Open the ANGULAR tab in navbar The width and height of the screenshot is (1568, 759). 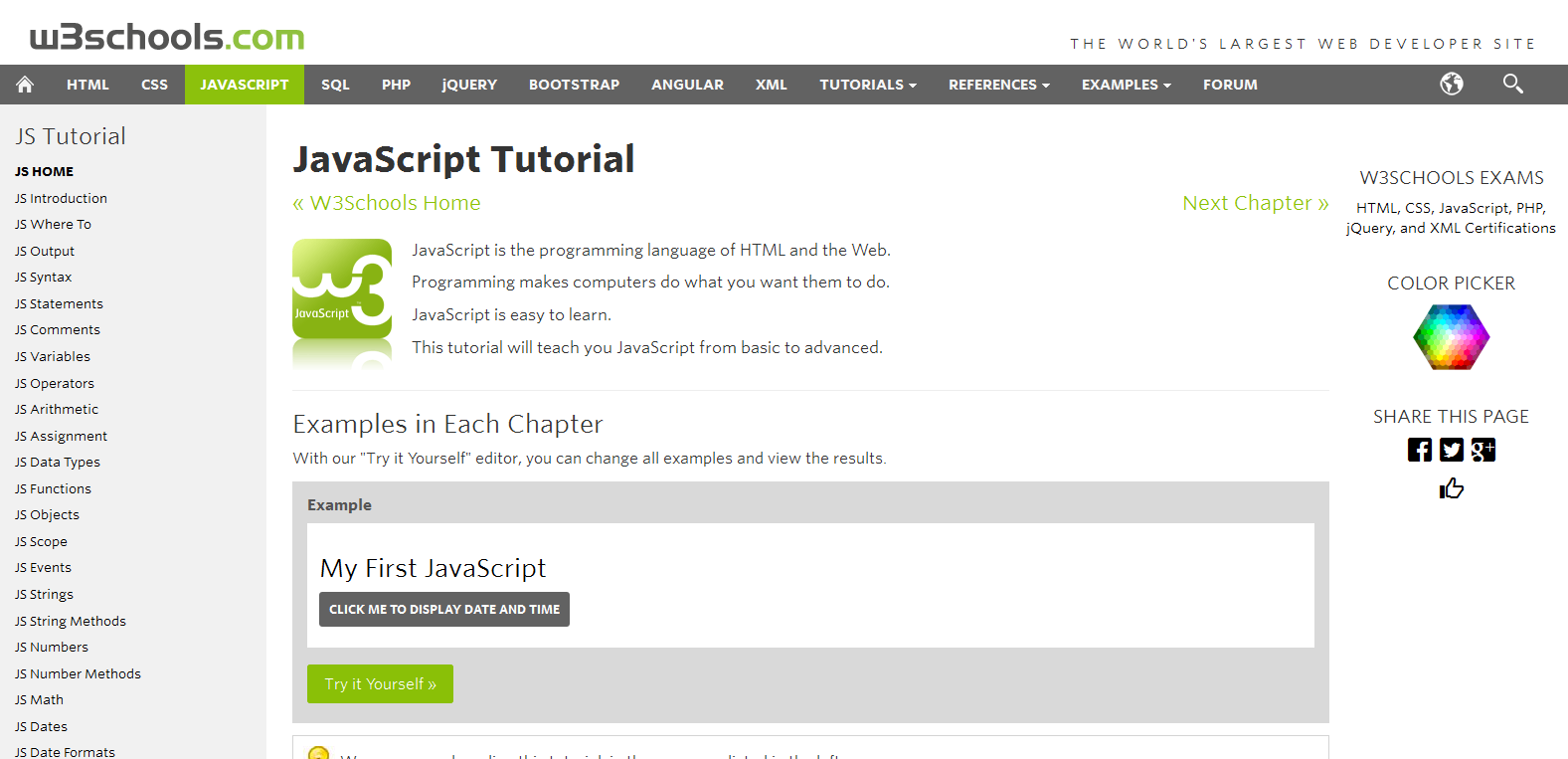[687, 85]
